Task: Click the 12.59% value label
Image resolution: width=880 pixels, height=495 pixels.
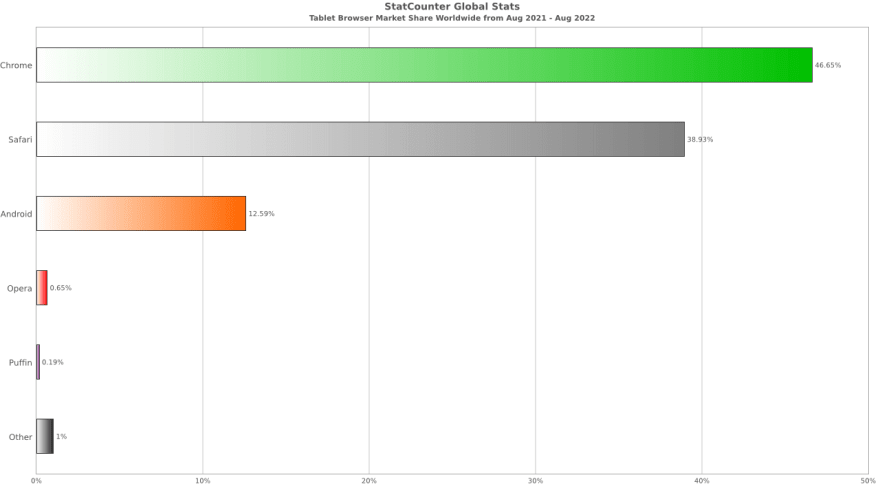Action: pos(262,213)
